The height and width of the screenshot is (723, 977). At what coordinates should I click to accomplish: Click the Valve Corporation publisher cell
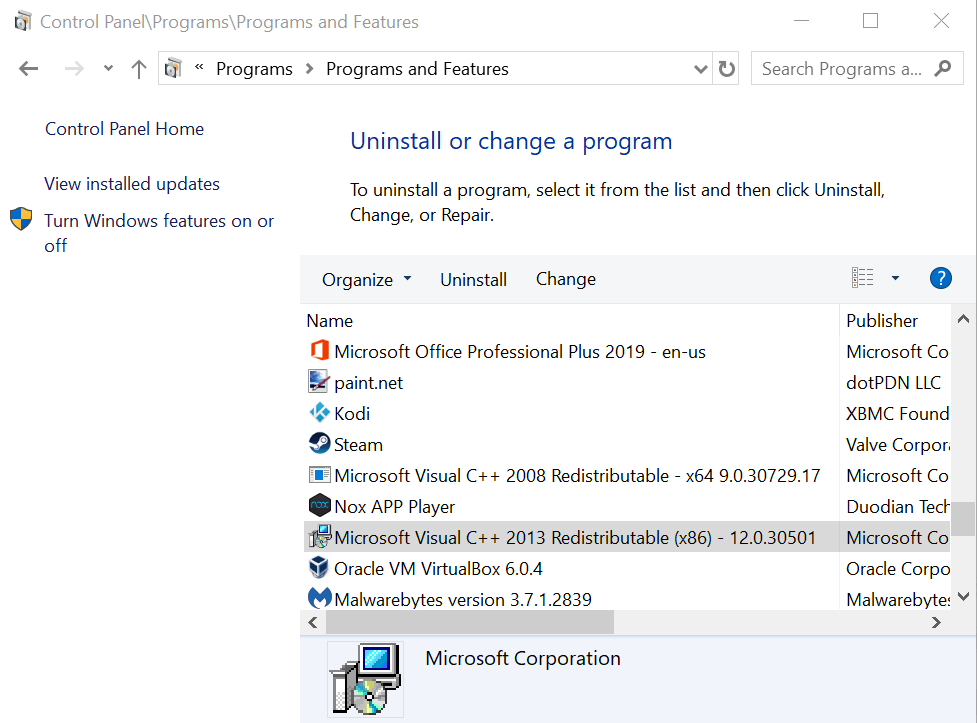(x=898, y=445)
